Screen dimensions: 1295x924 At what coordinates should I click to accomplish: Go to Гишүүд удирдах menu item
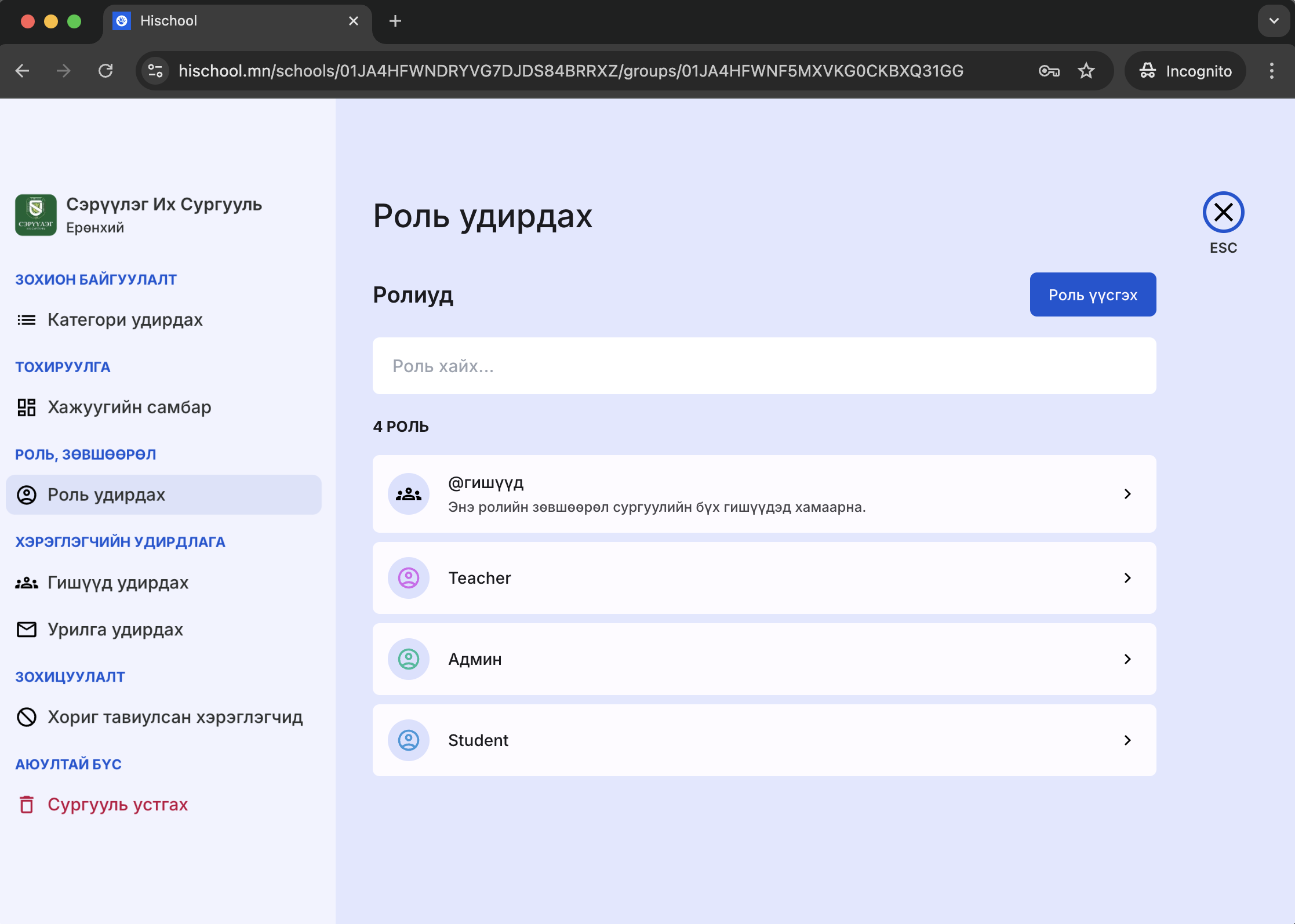[118, 583]
